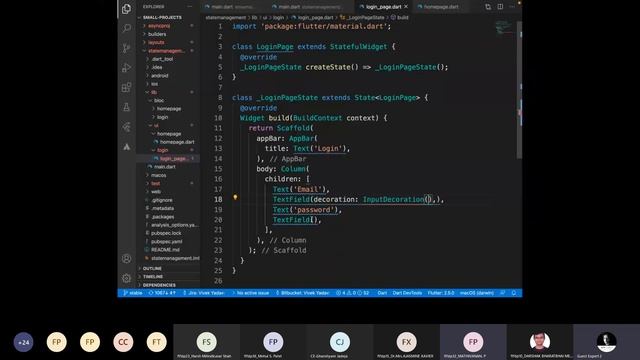This screenshot has width=640, height=360.
Task: Click Bitbucket: Vivek Yadav in status bar
Action: tap(302, 293)
